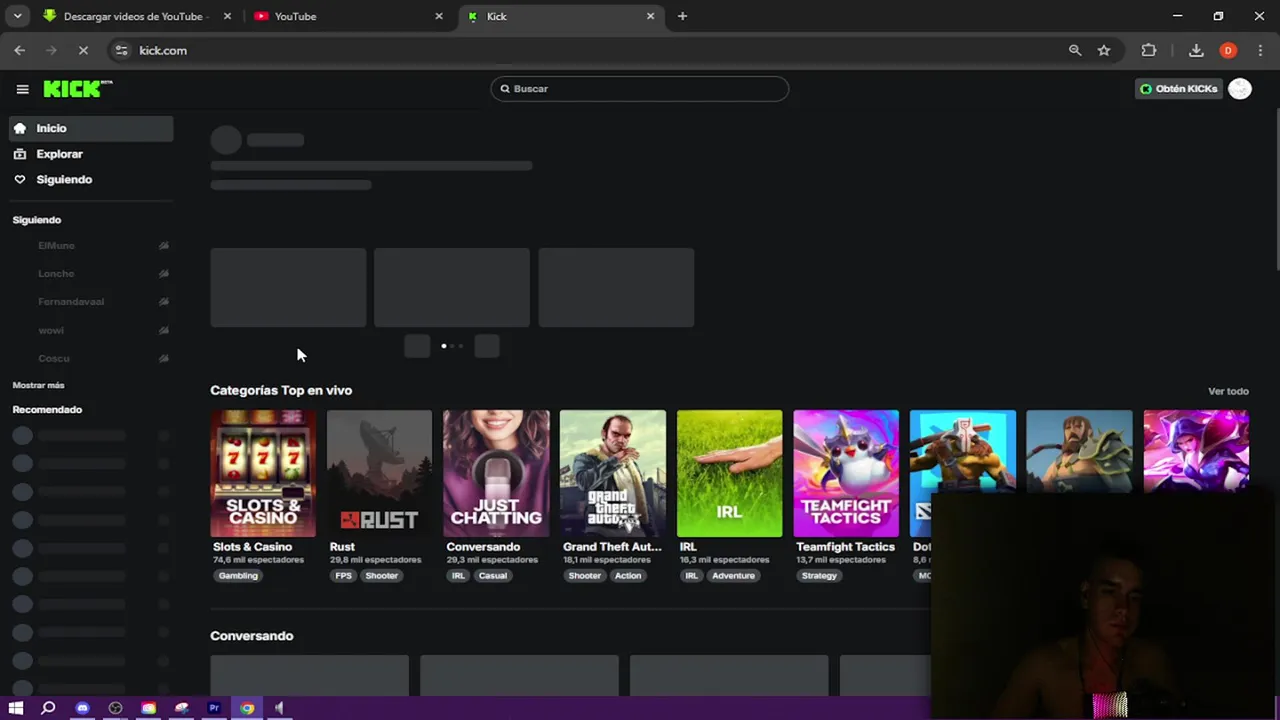Viewport: 1280px width, 720px height.
Task: Click the site information icon
Action: pos(121,50)
